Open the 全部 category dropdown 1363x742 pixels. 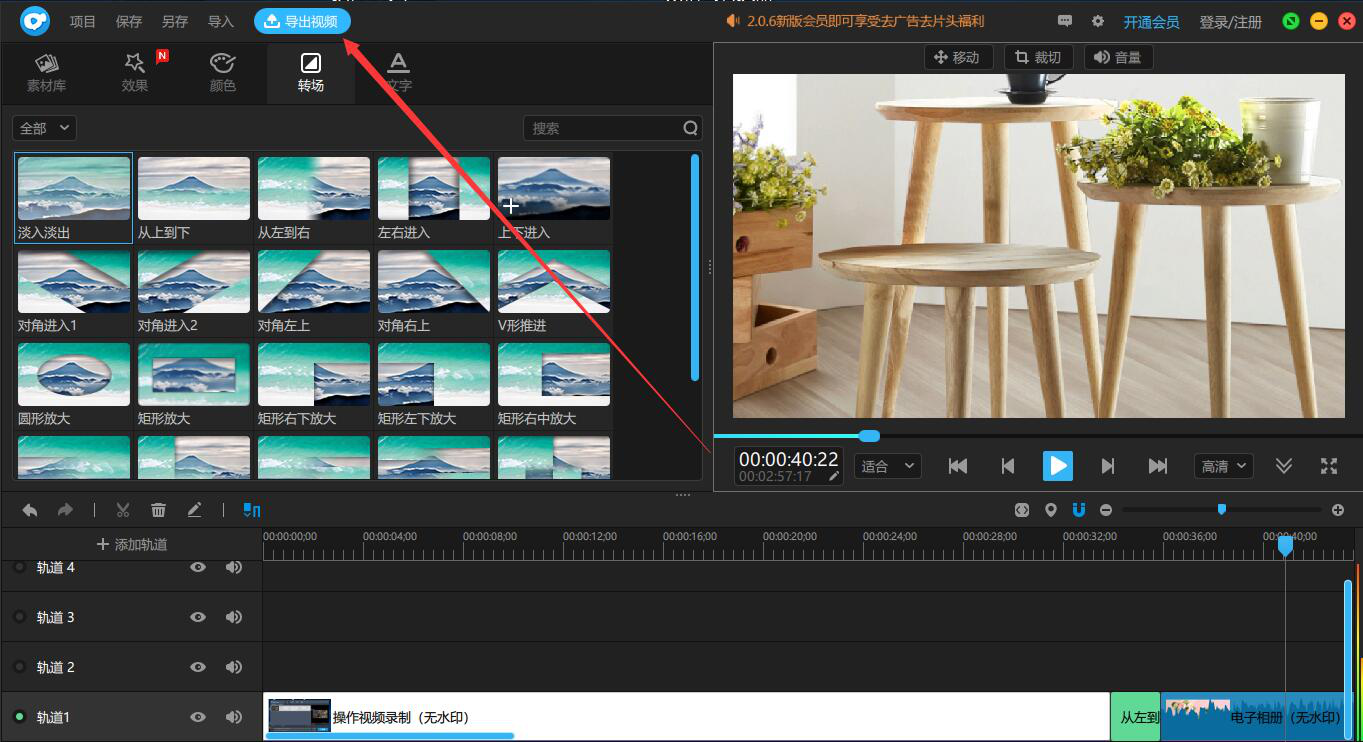[44, 128]
